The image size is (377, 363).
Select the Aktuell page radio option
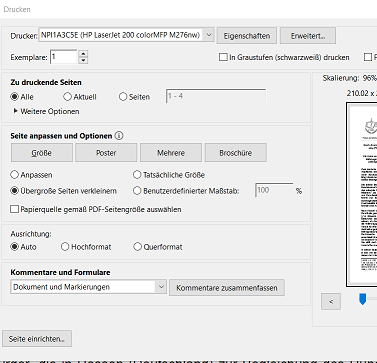click(x=67, y=97)
